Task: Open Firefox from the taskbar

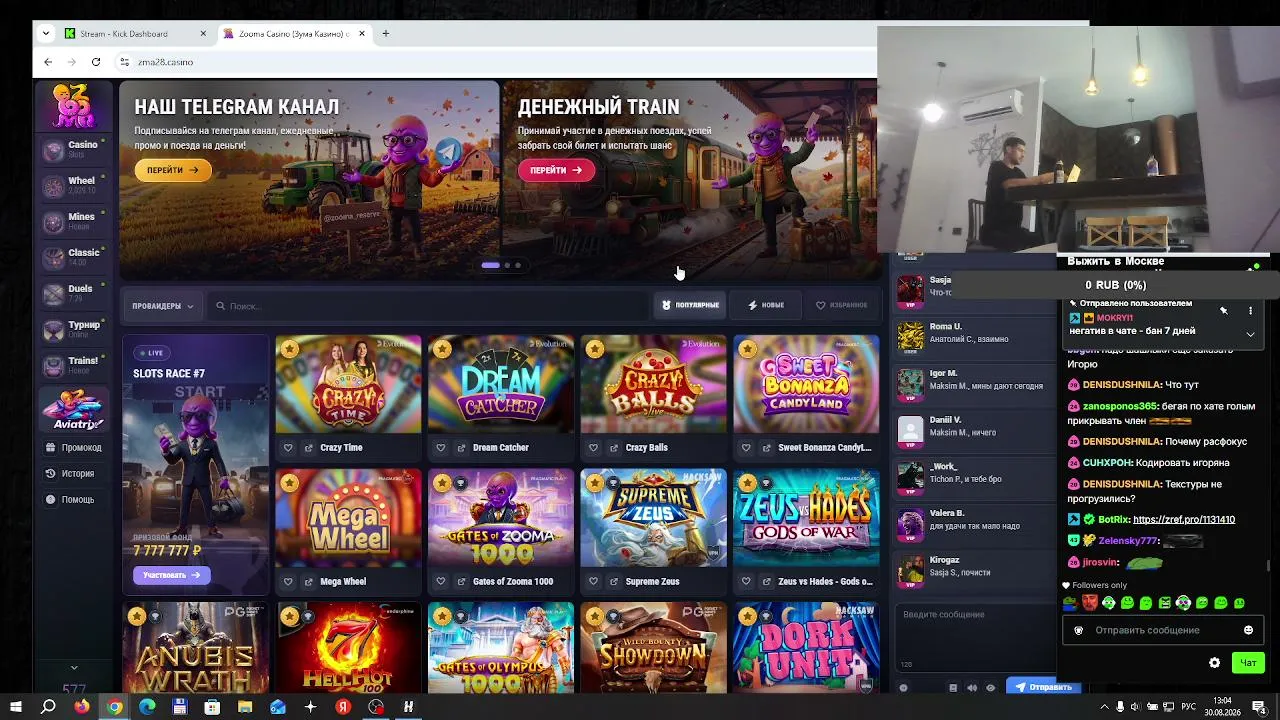Action: pos(82,707)
